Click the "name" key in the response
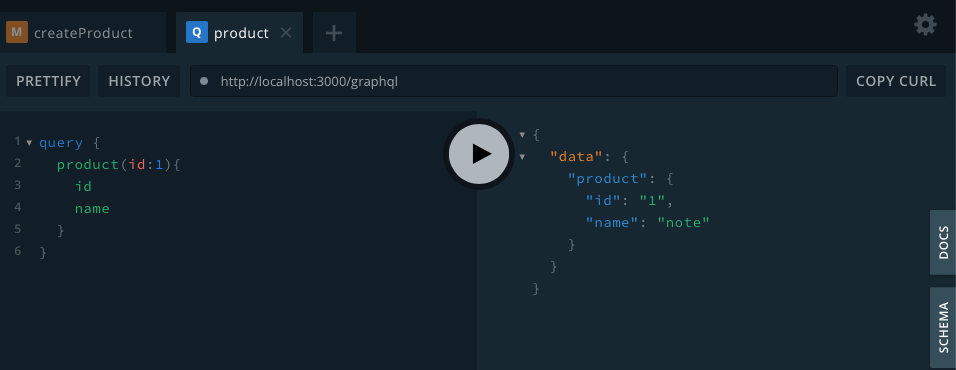This screenshot has width=956, height=370. (x=612, y=222)
